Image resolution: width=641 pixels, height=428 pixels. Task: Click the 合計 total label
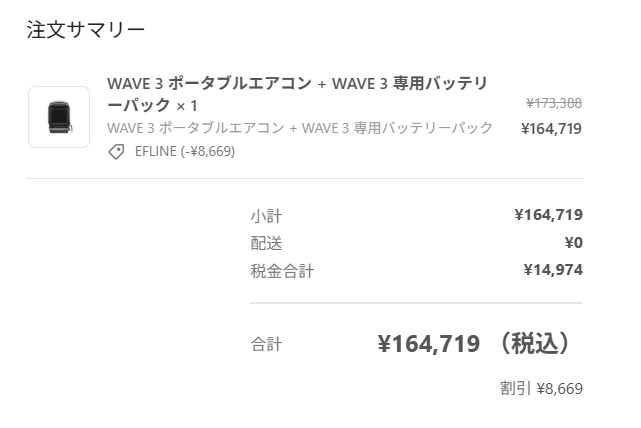pyautogui.click(x=266, y=344)
